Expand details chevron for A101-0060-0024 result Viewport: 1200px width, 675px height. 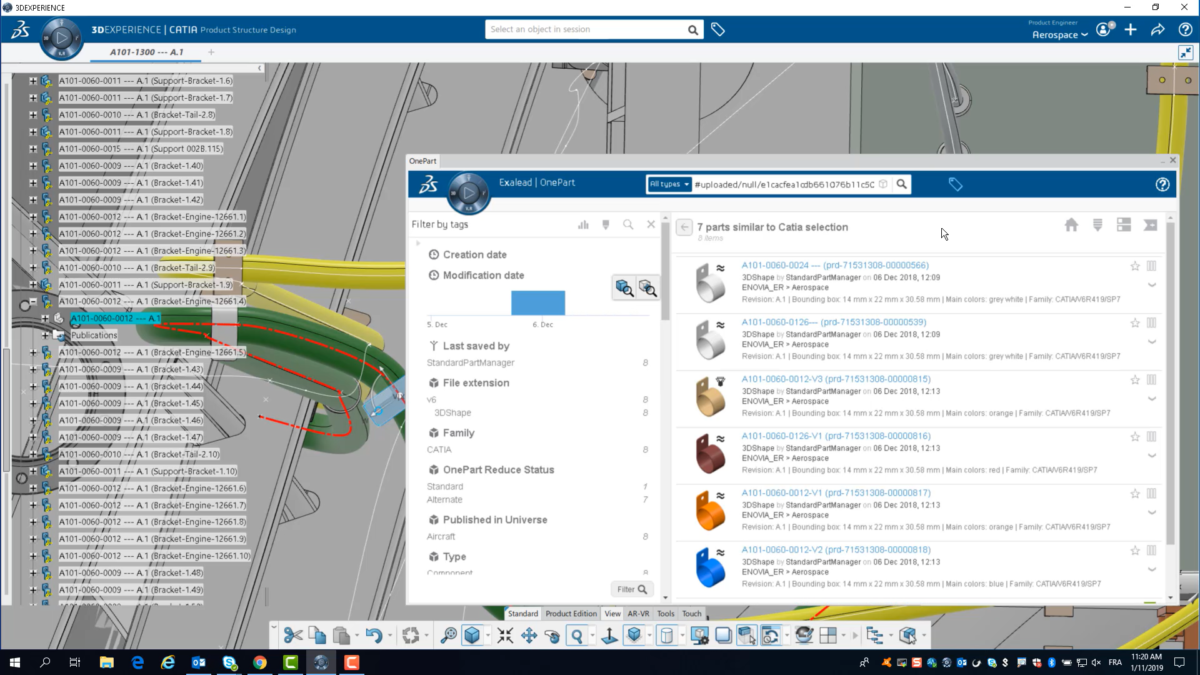tap(1152, 285)
